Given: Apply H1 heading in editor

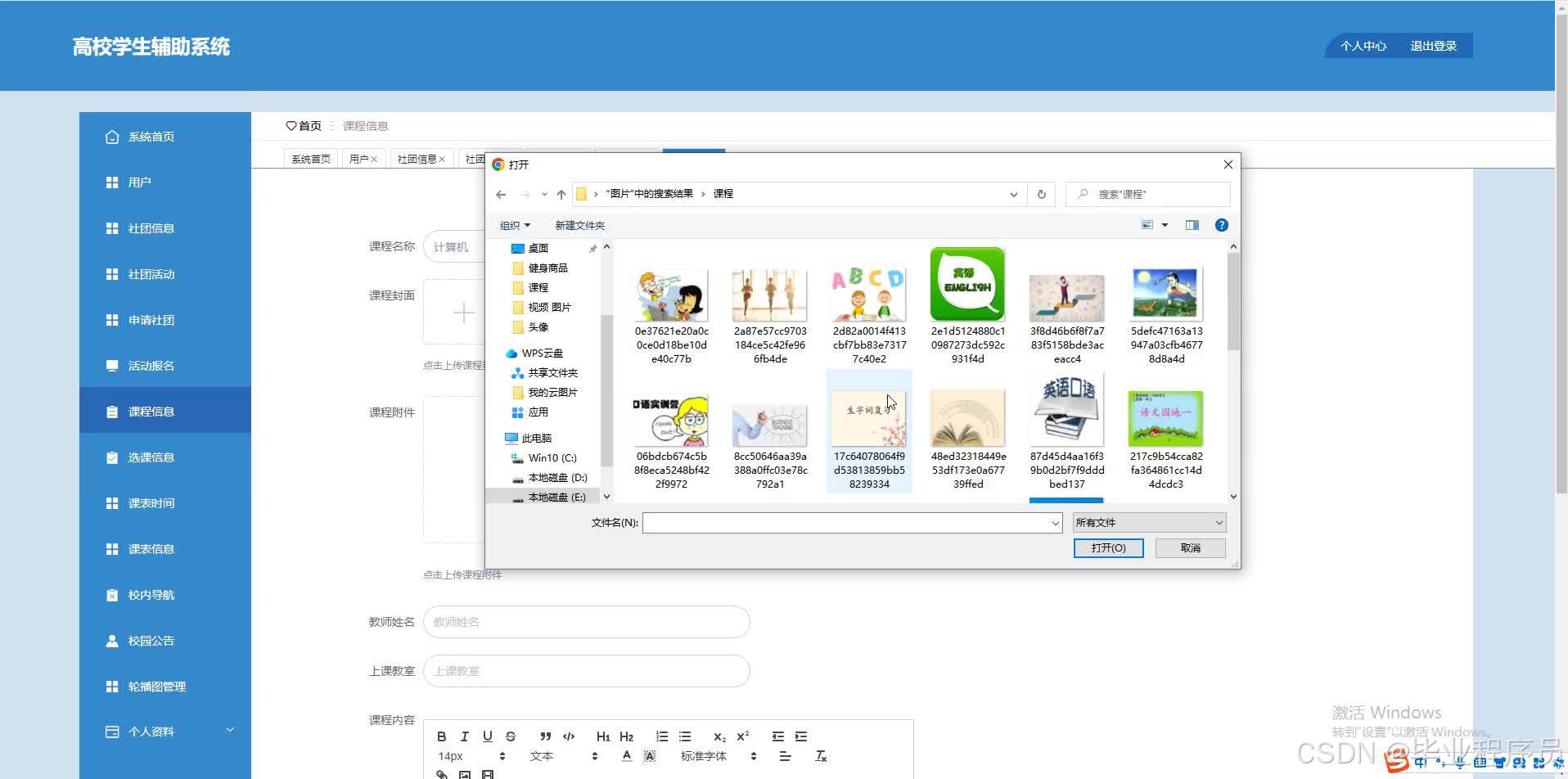Looking at the screenshot, I should pyautogui.click(x=603, y=736).
